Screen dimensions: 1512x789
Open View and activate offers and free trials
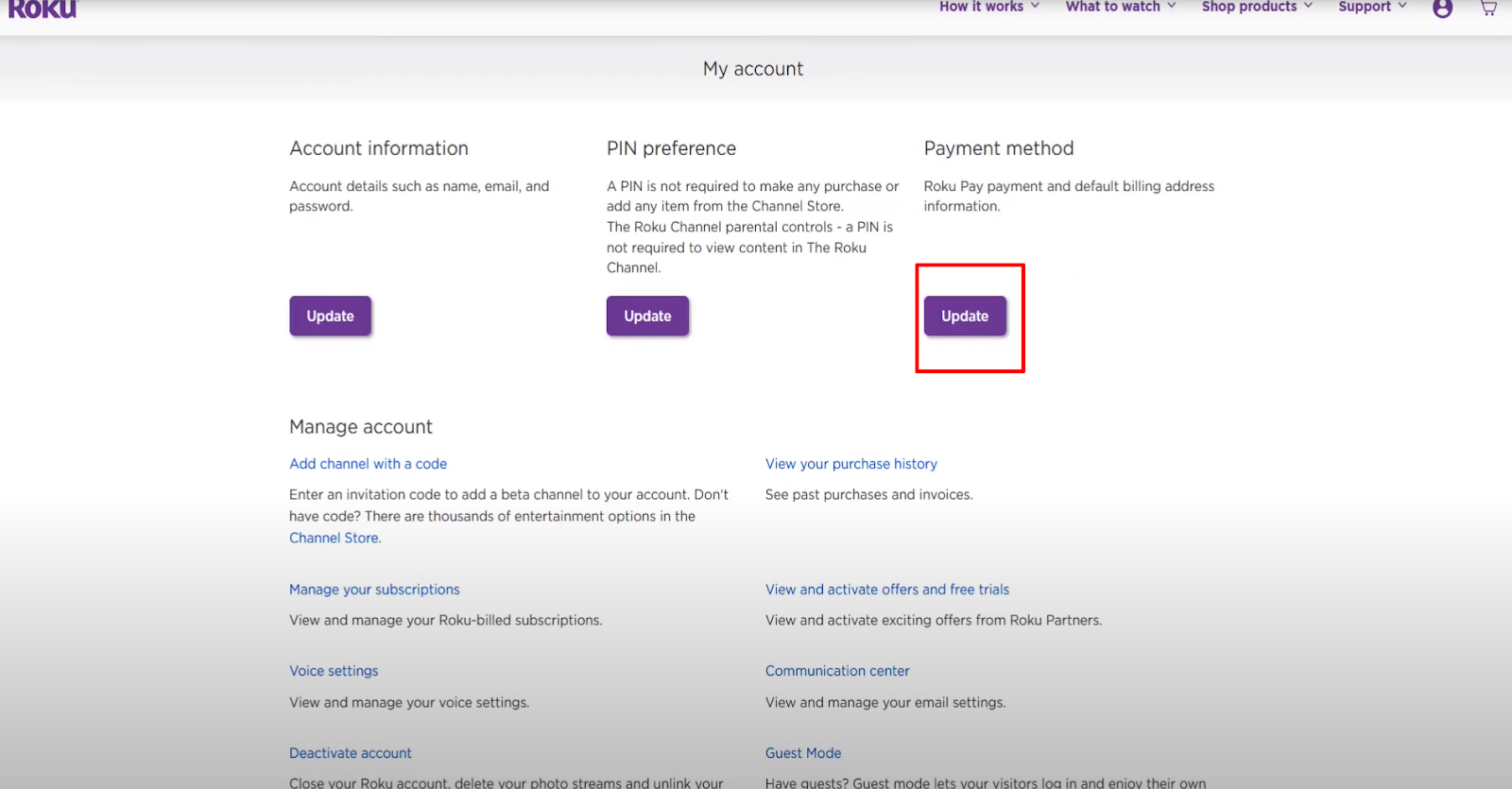887,590
